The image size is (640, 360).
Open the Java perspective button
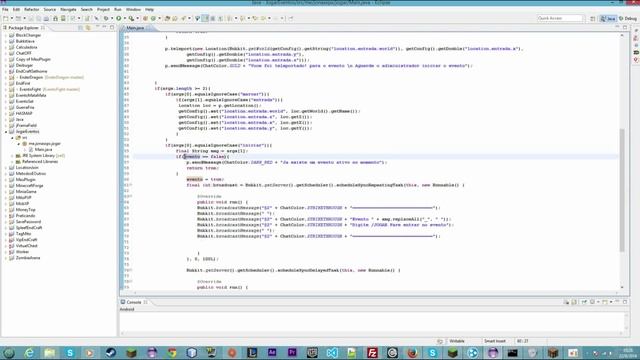(608, 18)
